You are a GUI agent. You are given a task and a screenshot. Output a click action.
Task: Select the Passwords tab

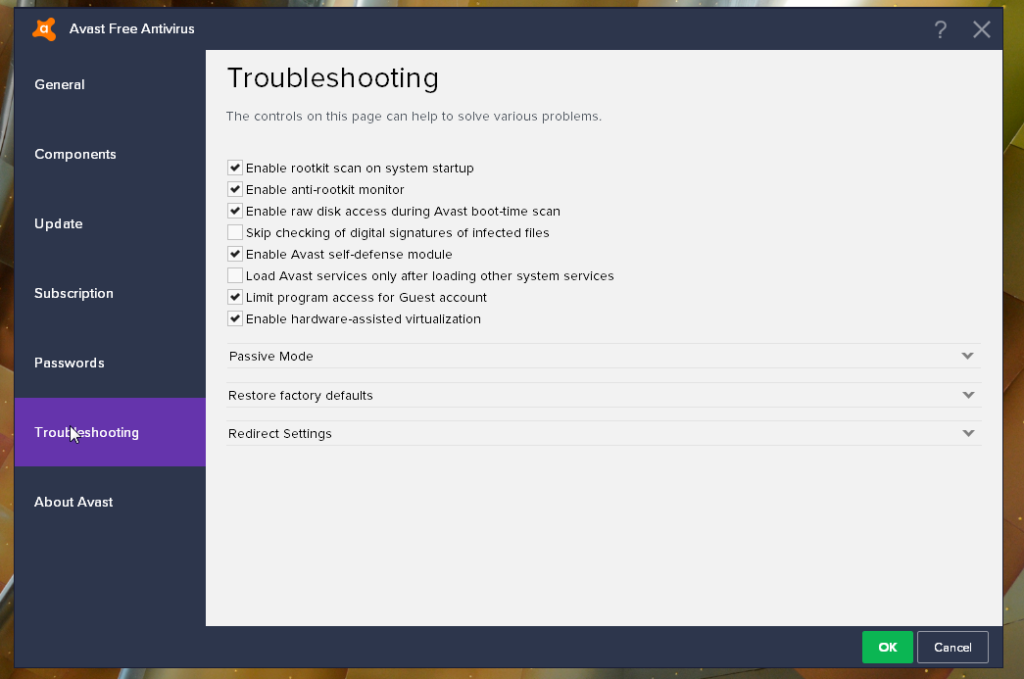[110, 363]
